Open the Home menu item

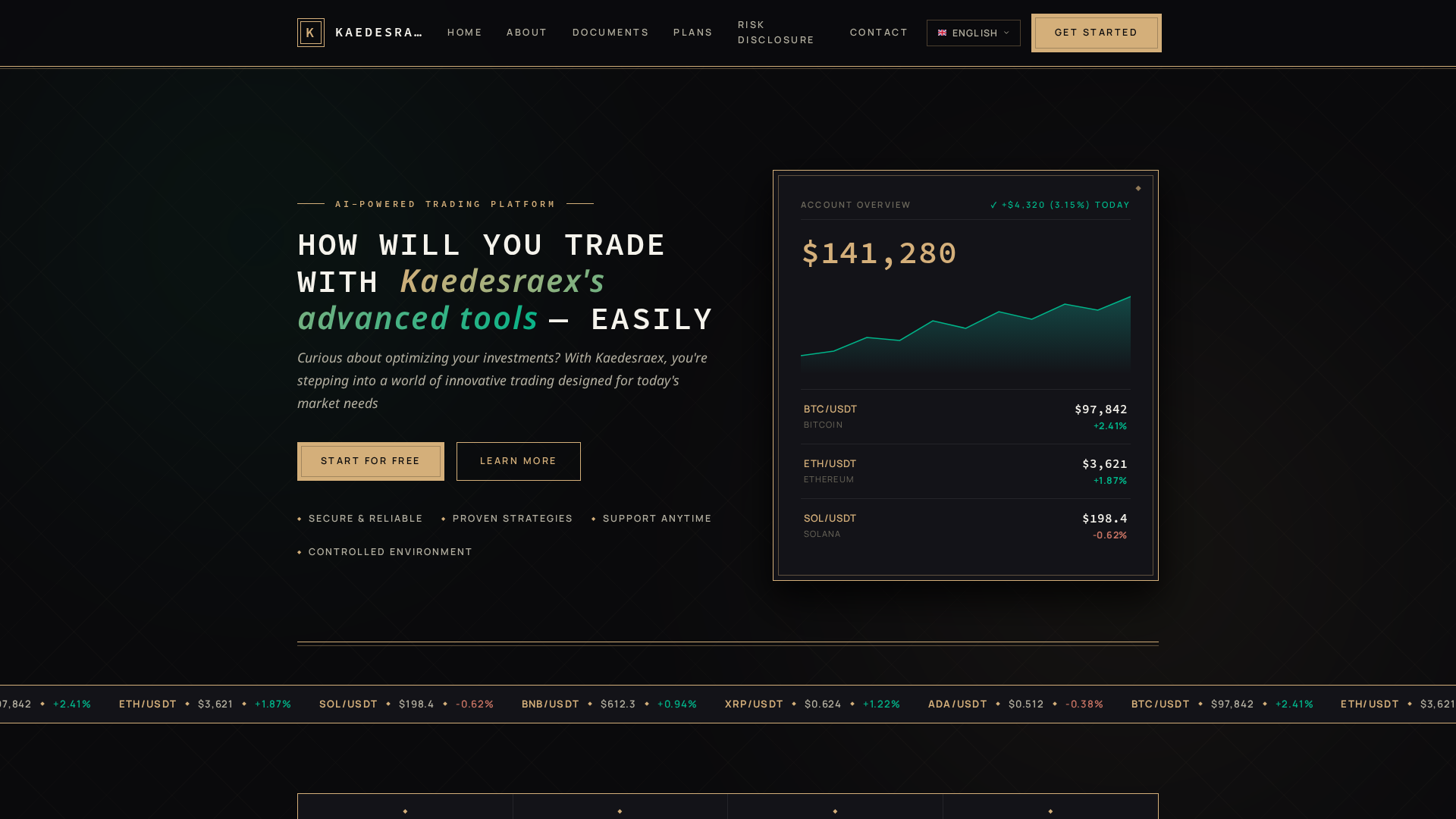pyautogui.click(x=465, y=33)
